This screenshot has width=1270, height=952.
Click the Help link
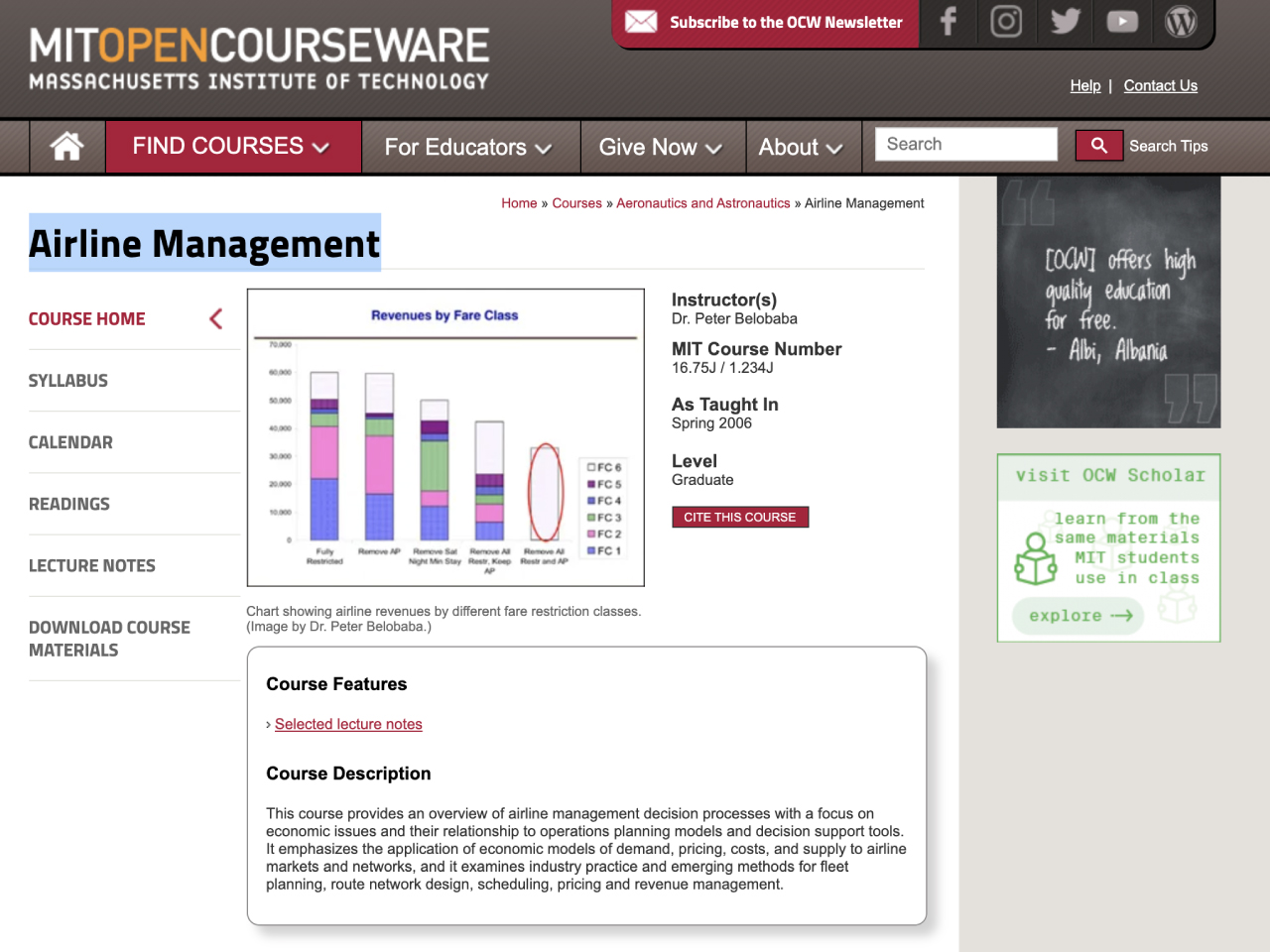point(1085,85)
